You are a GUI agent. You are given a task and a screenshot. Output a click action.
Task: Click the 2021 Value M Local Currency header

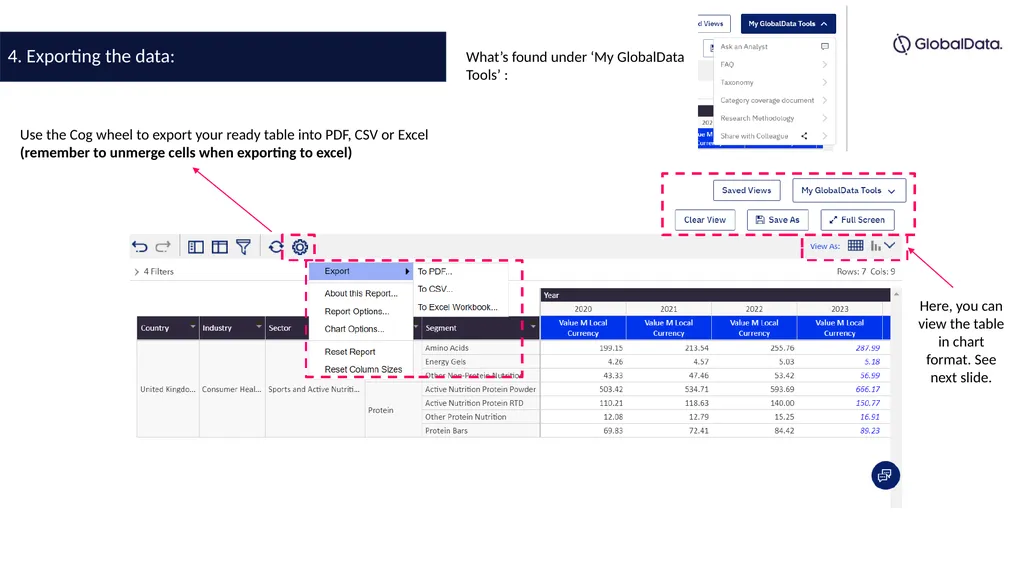(669, 327)
